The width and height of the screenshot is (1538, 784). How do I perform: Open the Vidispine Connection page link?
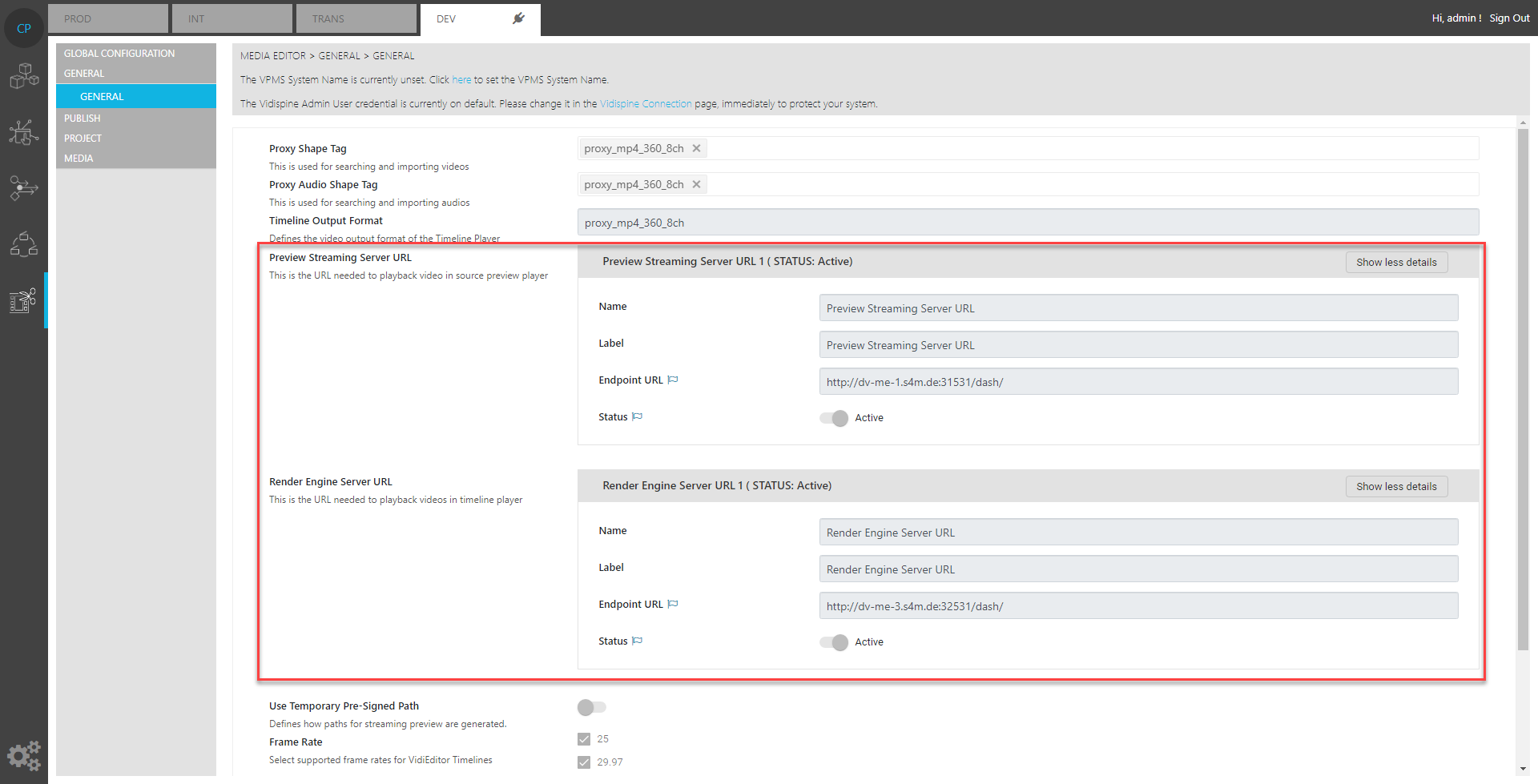pos(645,103)
